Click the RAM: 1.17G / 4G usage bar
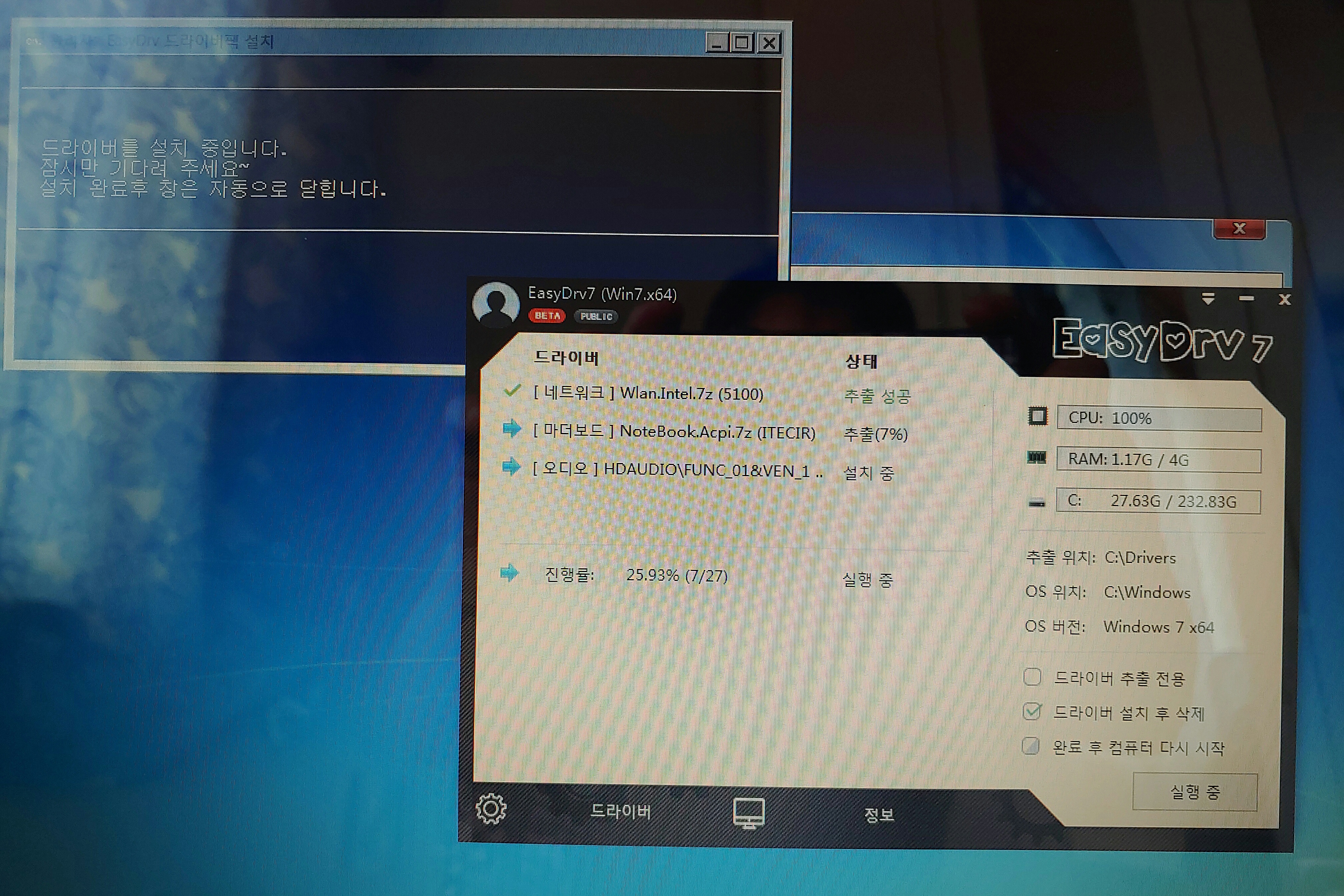The width and height of the screenshot is (1344, 896). coord(1159,460)
